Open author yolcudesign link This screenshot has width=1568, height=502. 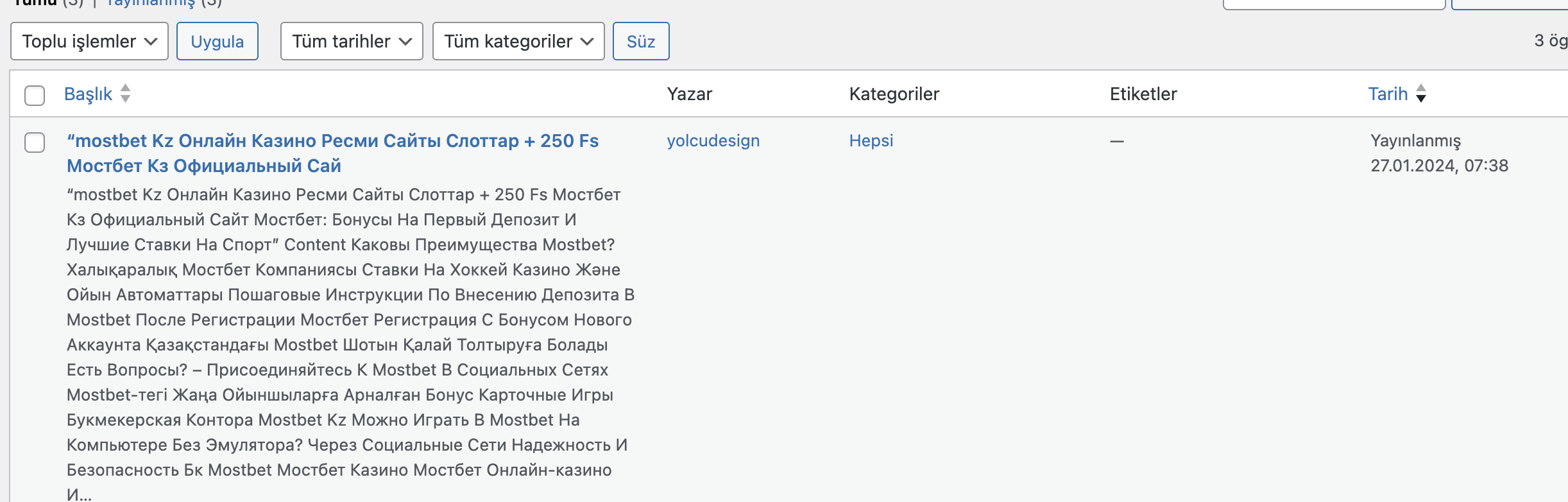click(713, 141)
